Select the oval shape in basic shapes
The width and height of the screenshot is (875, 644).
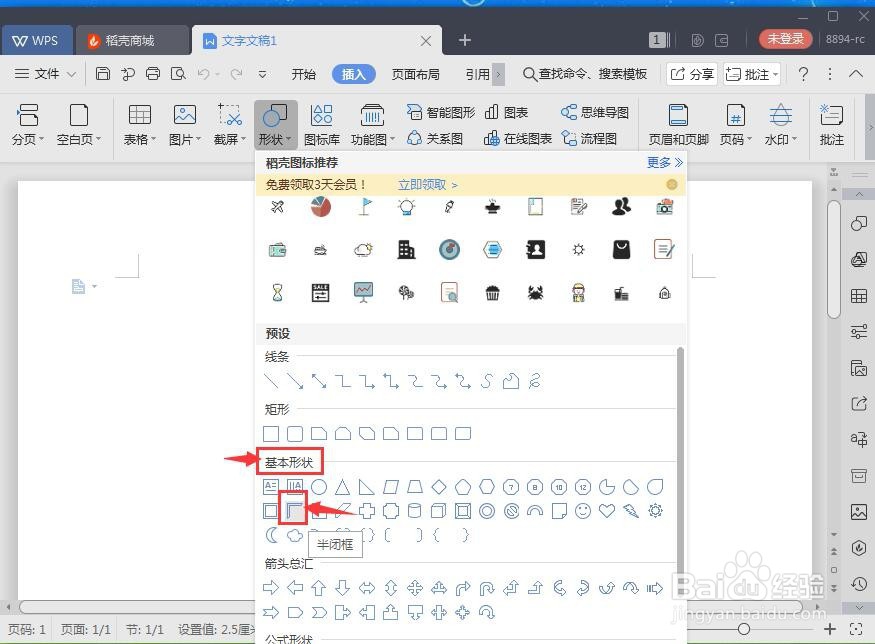[319, 487]
